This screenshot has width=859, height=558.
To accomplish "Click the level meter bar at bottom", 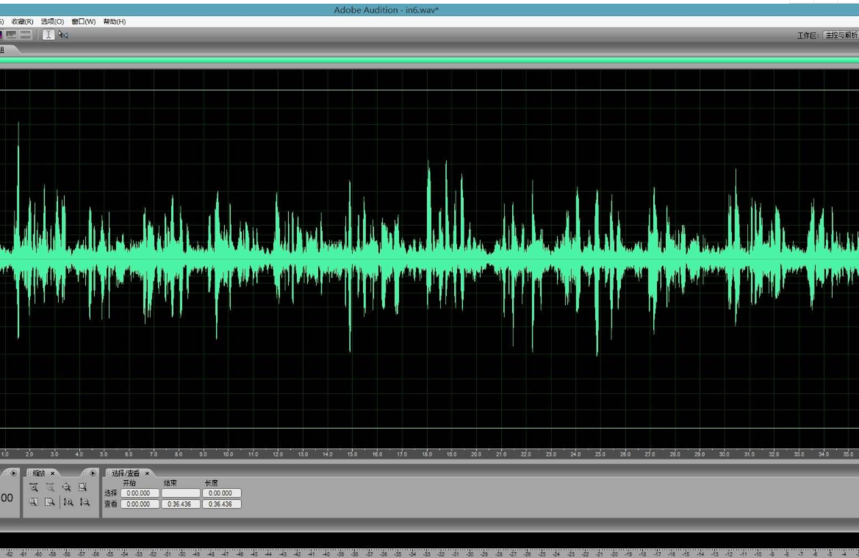I will (x=430, y=540).
